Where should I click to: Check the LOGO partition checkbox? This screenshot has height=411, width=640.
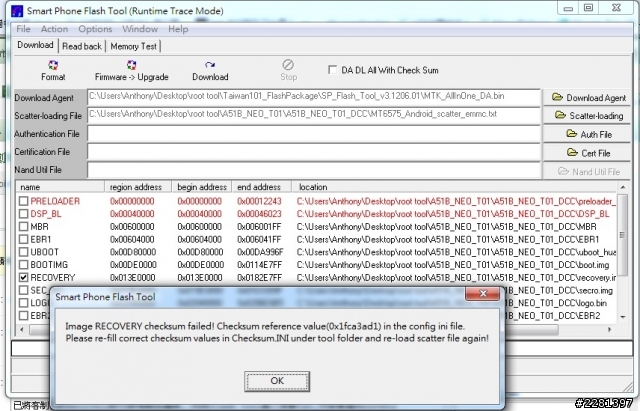click(x=24, y=303)
